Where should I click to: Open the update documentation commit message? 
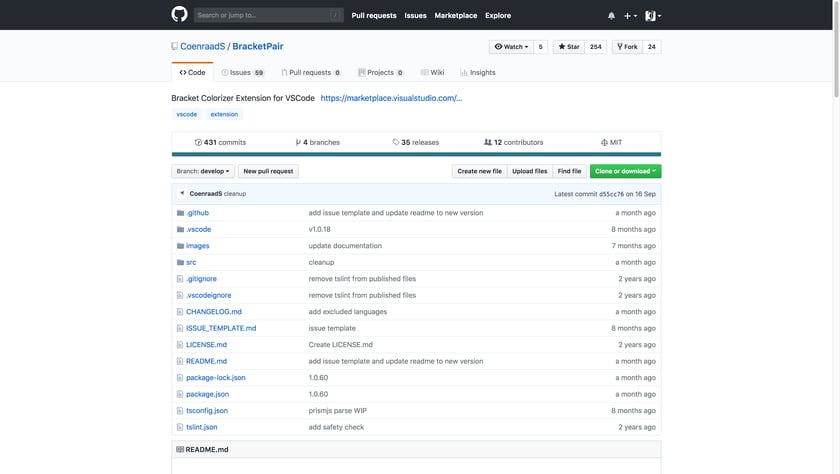click(345, 246)
